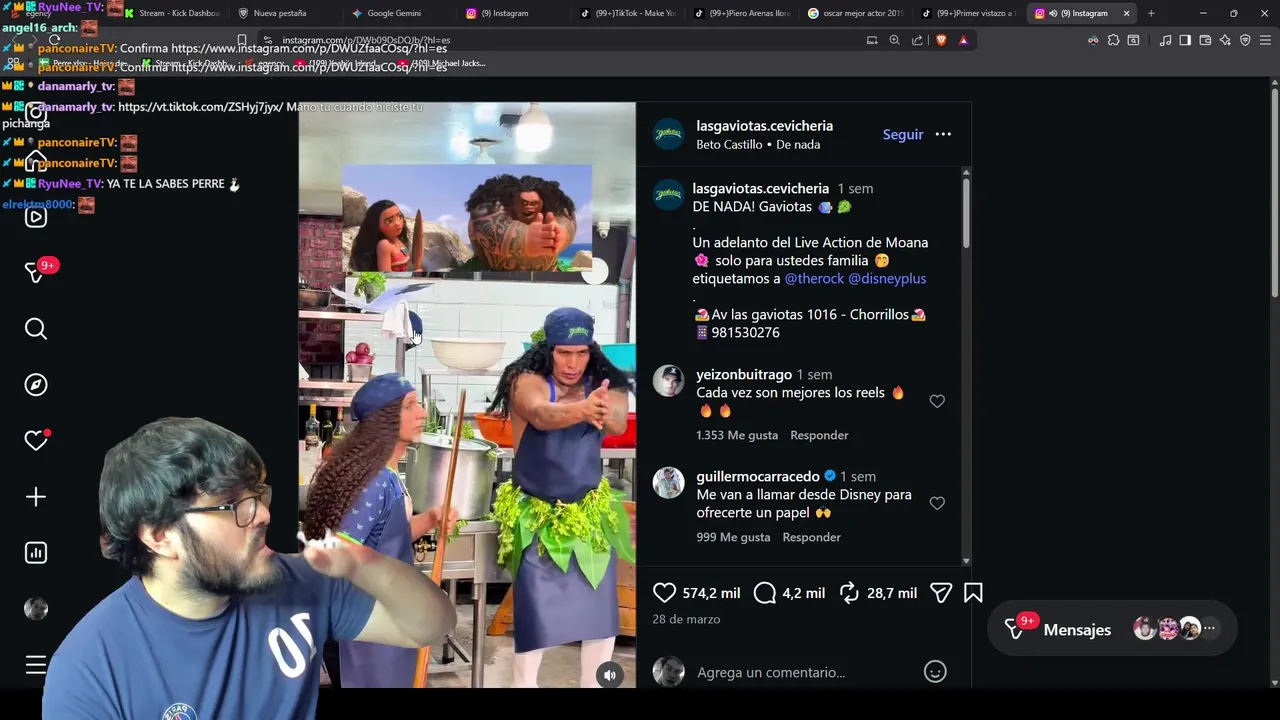View 999 Me gusta on comment
Screen dimensions: 1280x720
pos(733,537)
